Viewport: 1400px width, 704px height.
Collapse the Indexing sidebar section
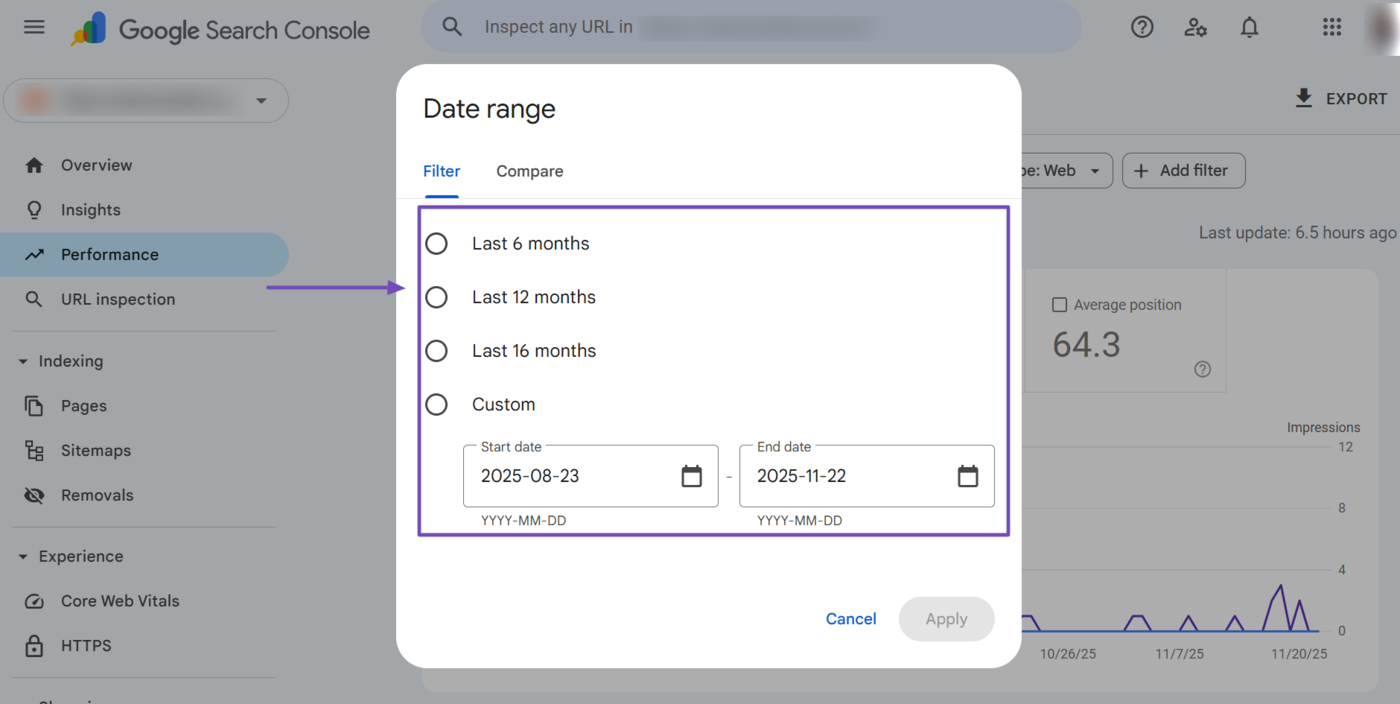[23, 360]
